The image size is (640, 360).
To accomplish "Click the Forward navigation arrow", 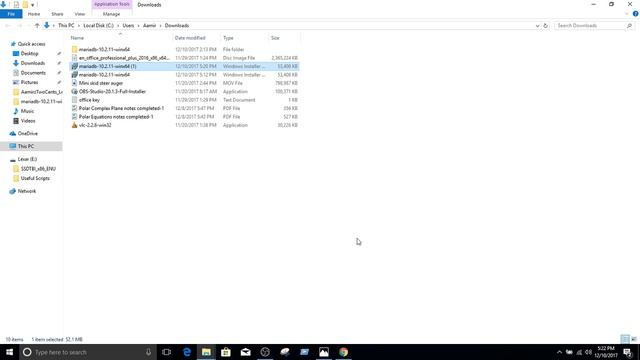I will (19, 25).
